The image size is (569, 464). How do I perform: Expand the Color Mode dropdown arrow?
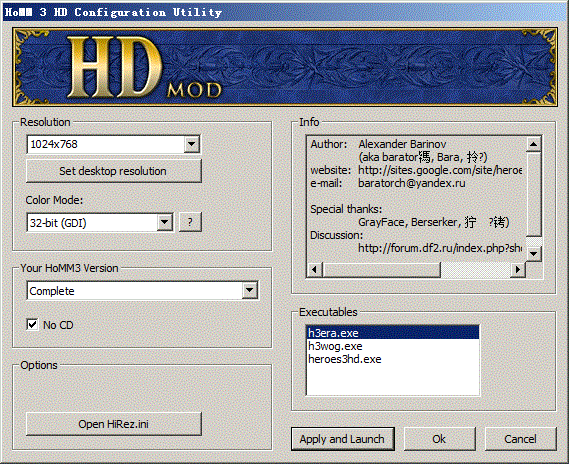click(x=165, y=222)
